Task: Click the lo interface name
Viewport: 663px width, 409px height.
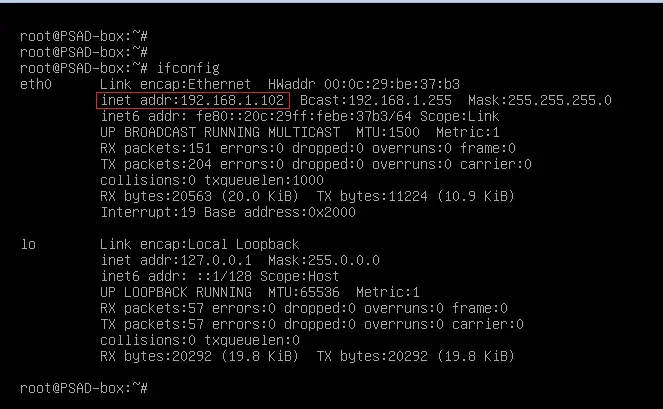Action: (x=28, y=244)
